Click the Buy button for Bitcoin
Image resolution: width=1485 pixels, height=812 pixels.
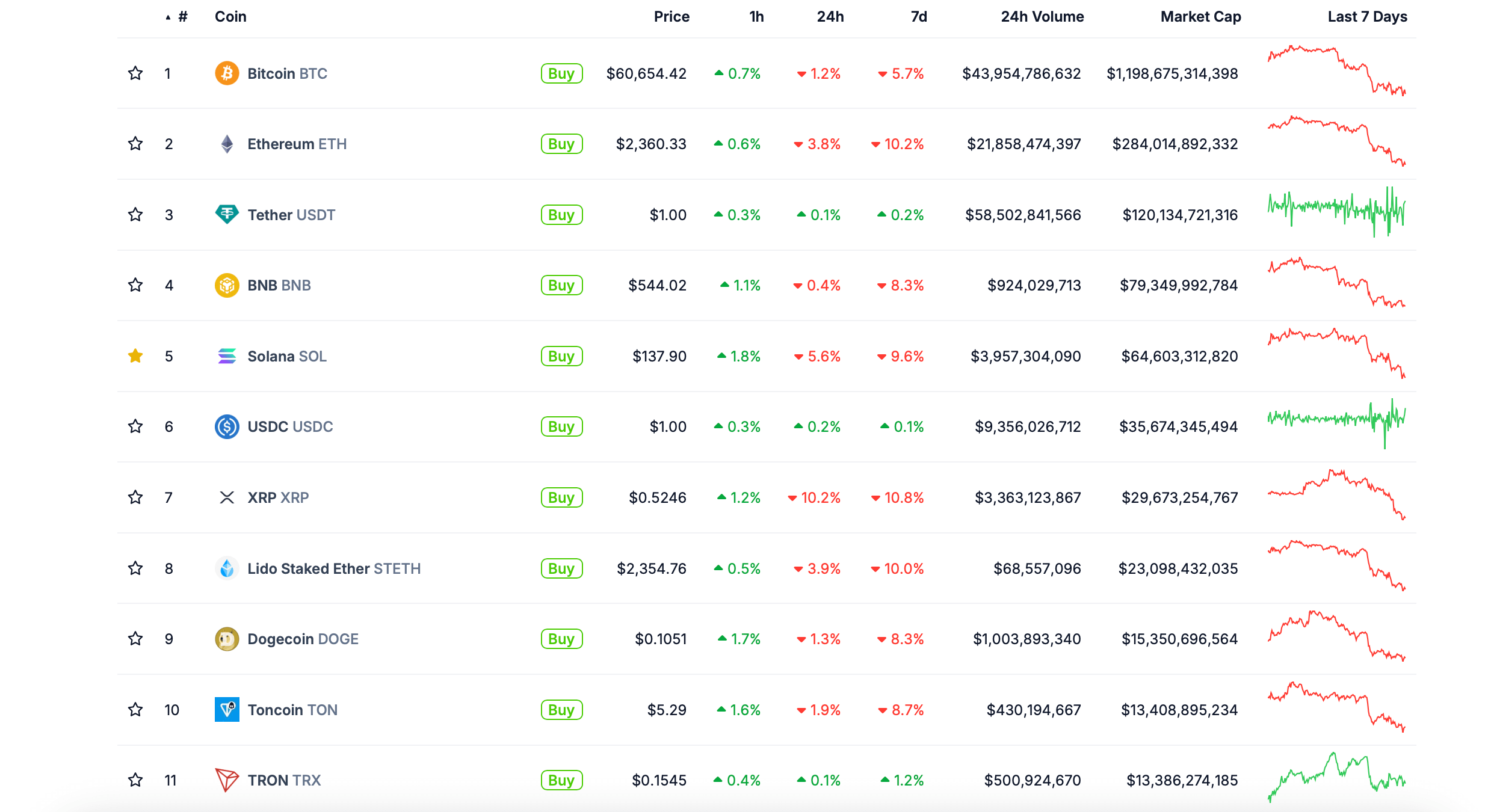click(x=561, y=73)
